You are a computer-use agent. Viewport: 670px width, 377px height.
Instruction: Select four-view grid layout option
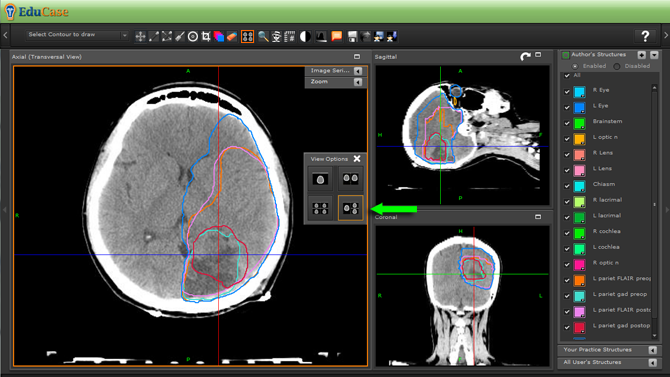[x=320, y=209]
